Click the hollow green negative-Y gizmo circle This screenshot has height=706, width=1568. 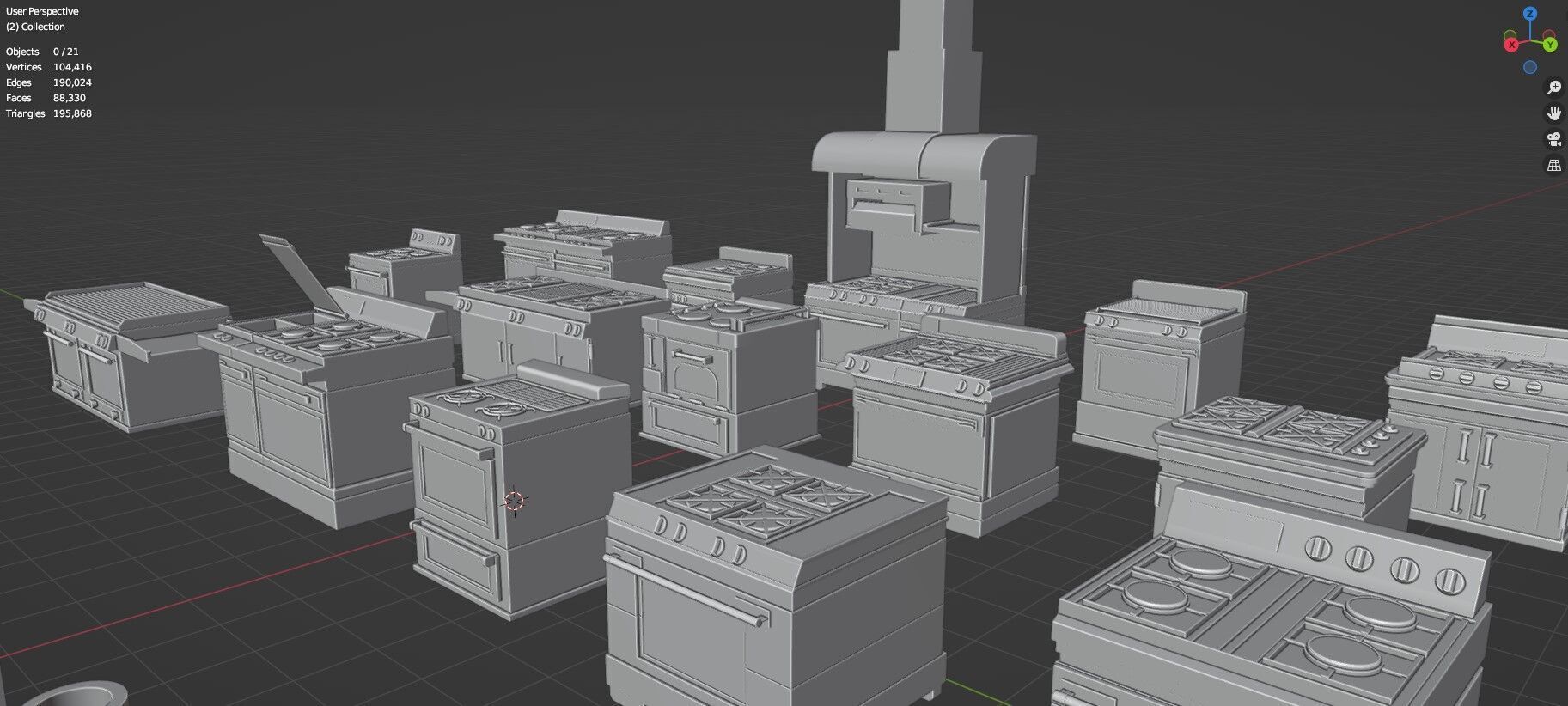click(x=1510, y=35)
